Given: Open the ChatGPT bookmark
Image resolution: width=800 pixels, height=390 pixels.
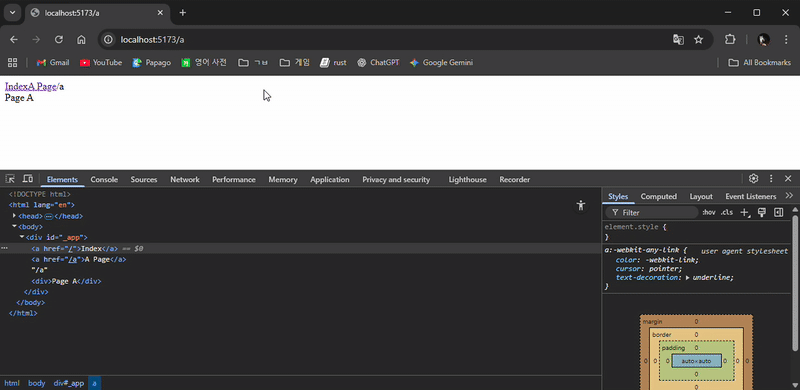Looking at the screenshot, I should tap(378, 62).
